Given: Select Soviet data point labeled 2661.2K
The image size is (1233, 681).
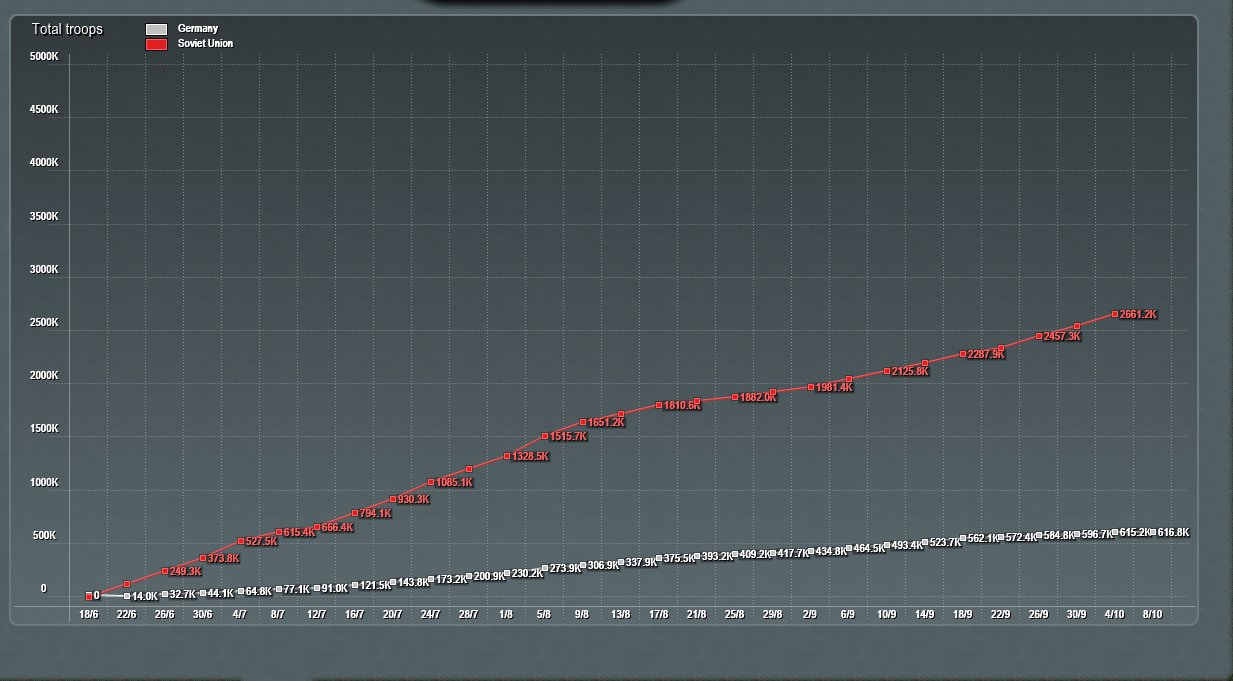Looking at the screenshot, I should (x=1115, y=314).
